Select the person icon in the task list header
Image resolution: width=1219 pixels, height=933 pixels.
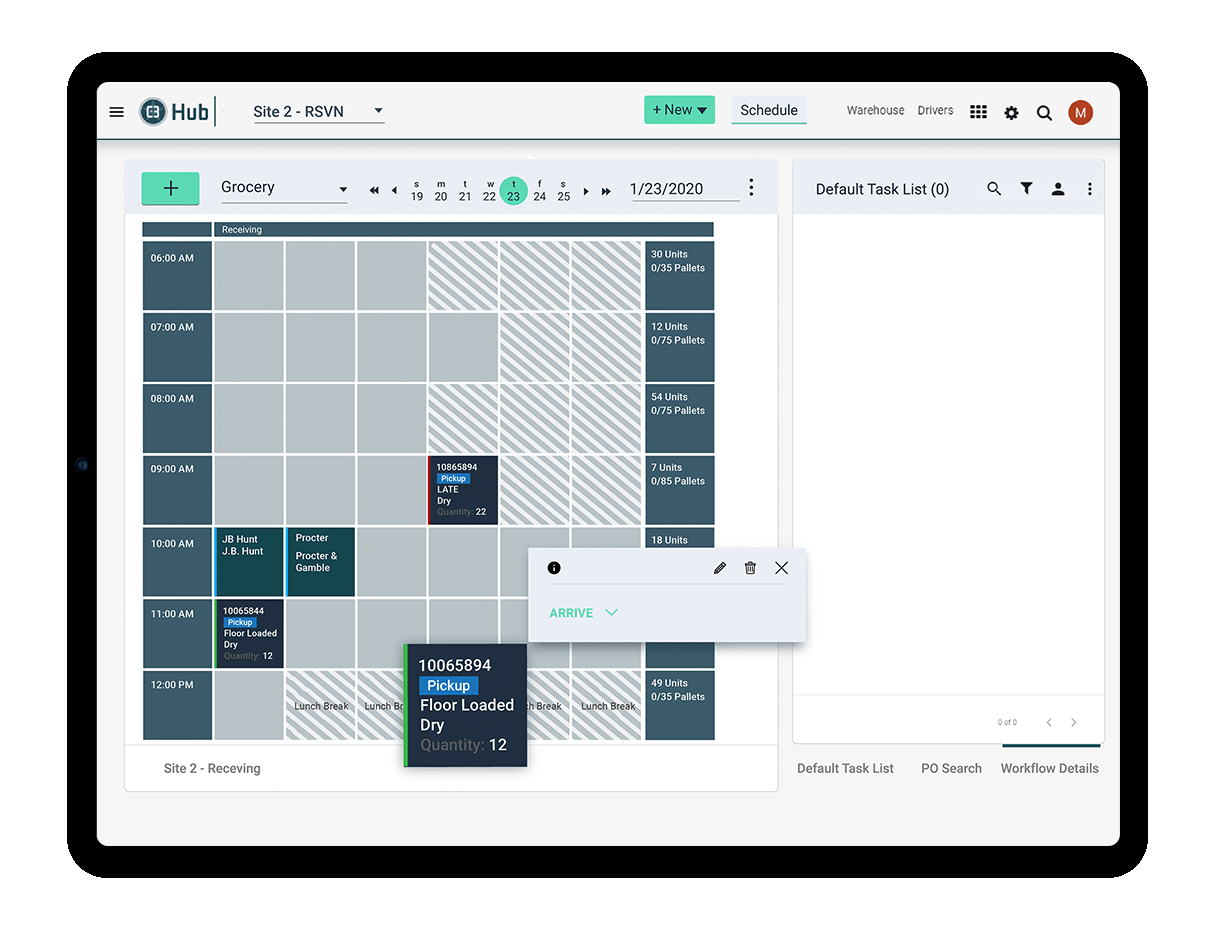[1058, 188]
